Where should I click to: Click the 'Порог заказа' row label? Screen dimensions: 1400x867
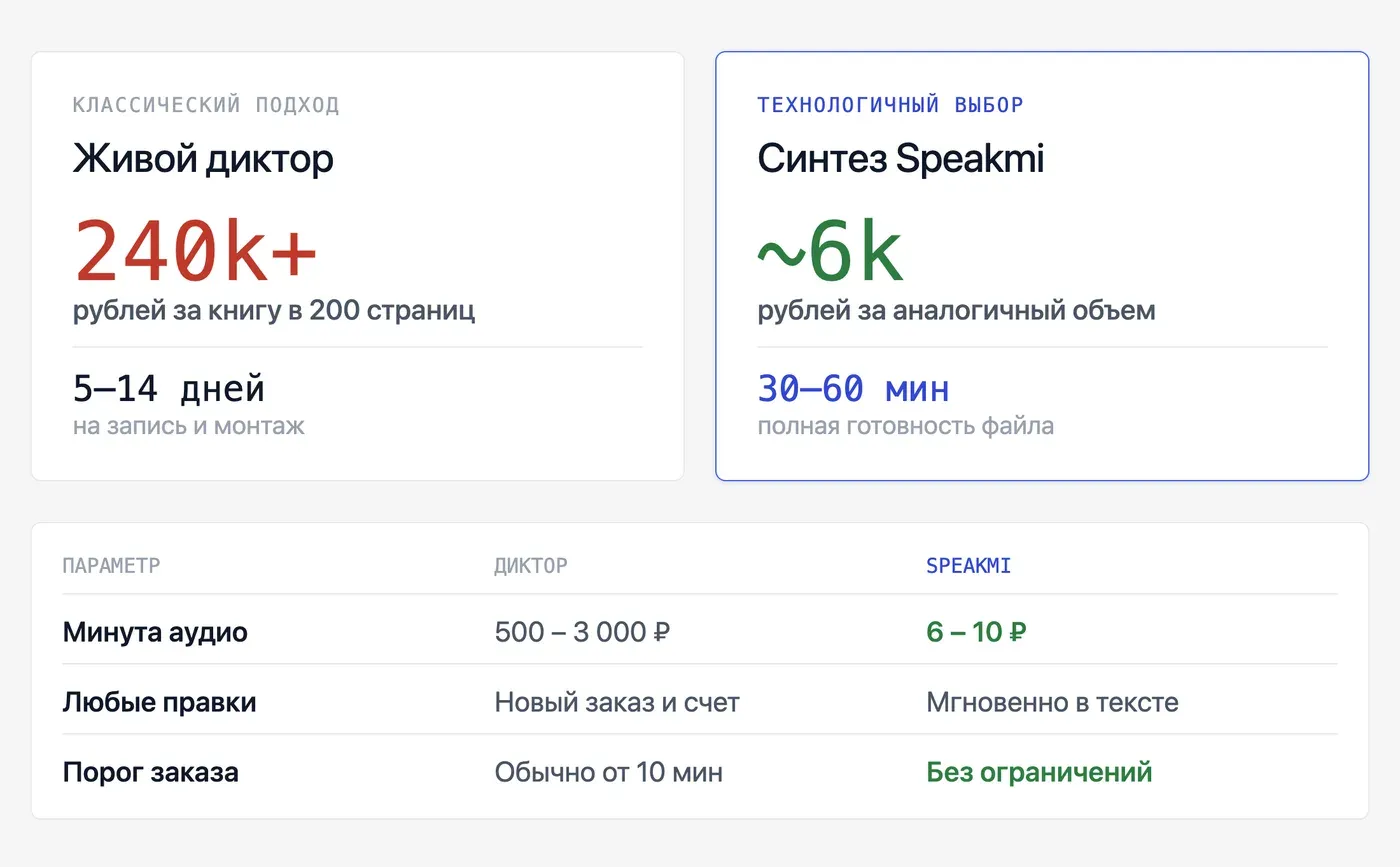tap(150, 772)
